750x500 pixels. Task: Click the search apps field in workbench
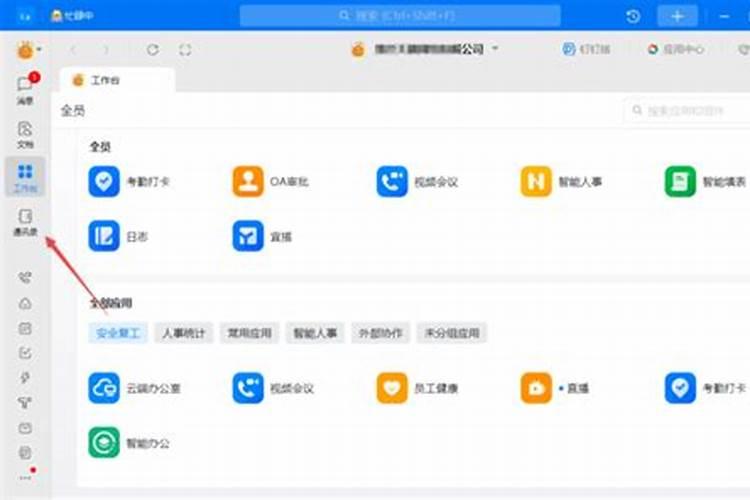(687, 111)
